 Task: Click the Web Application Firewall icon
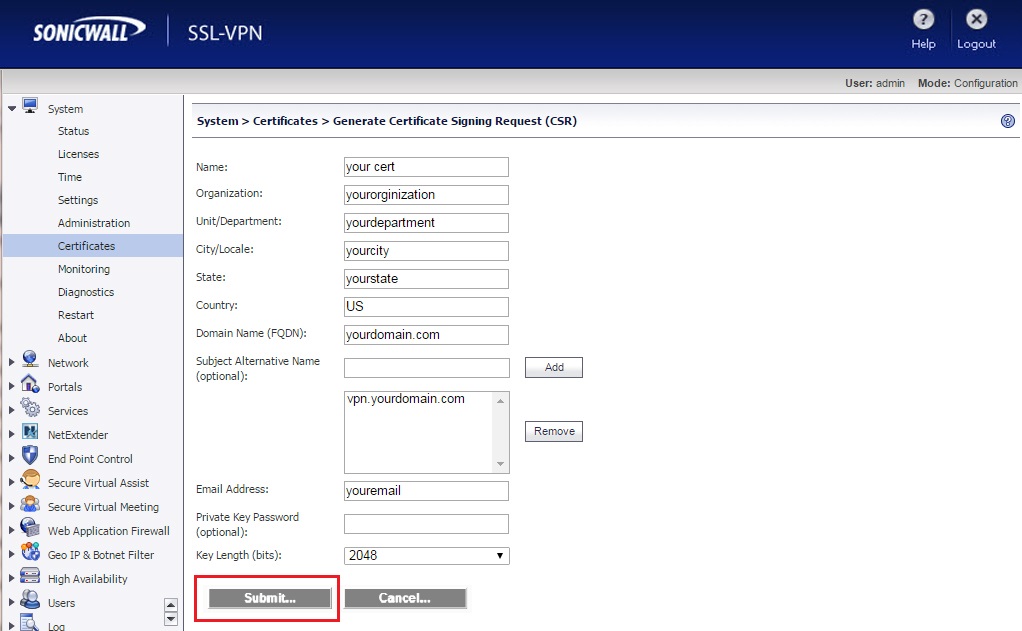point(30,530)
